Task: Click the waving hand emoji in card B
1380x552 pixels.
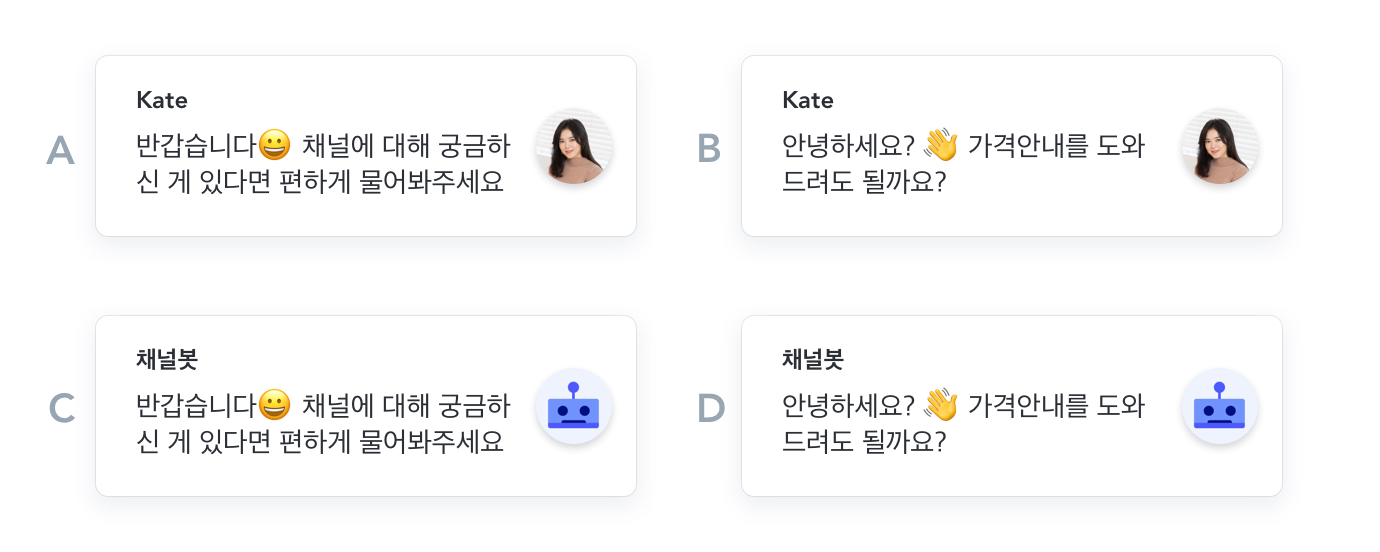Action: pos(940,146)
